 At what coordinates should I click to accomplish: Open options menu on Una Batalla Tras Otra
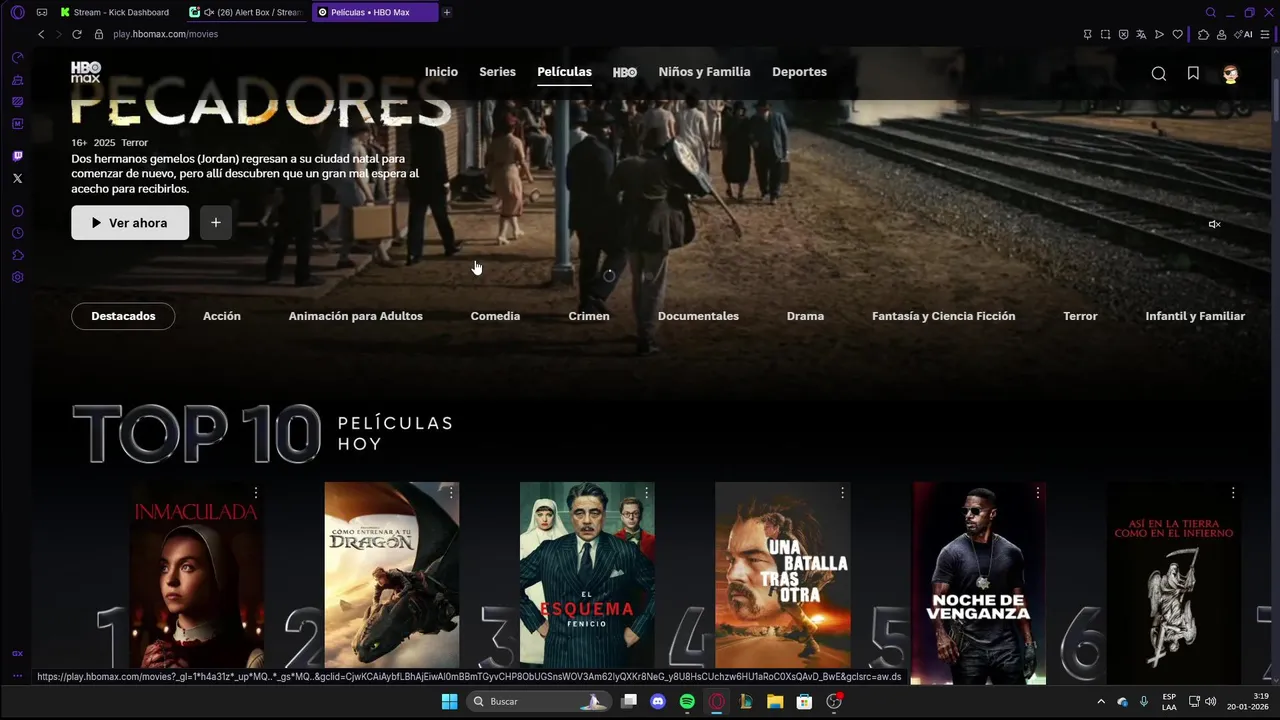pyautogui.click(x=842, y=493)
